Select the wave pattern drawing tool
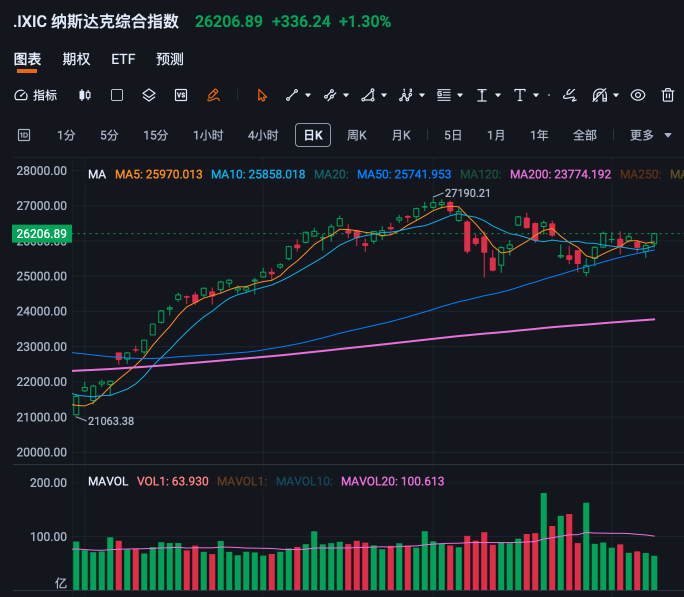 tap(406, 95)
